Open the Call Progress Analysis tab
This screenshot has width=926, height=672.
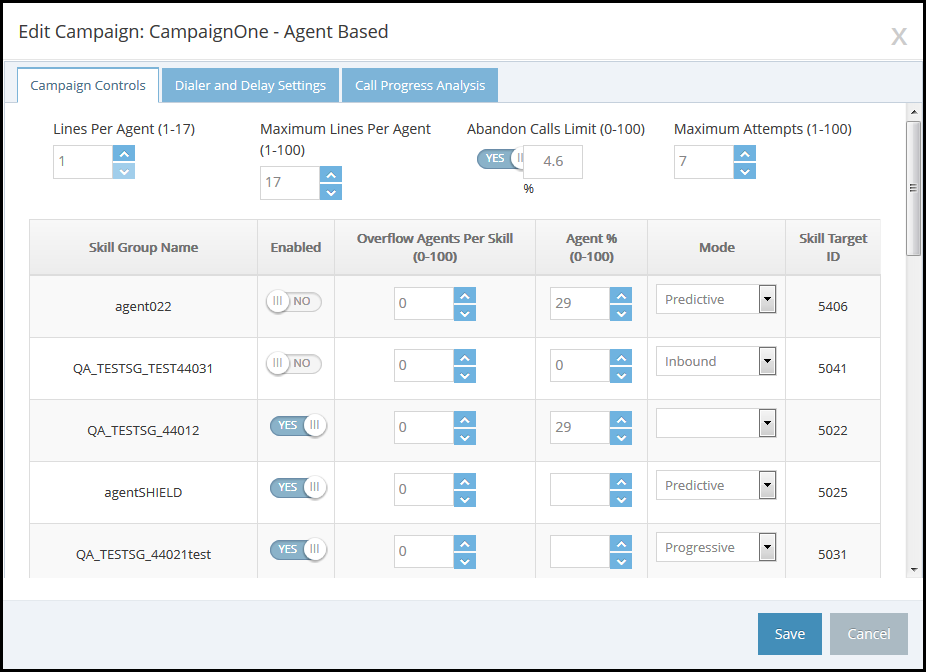(x=420, y=85)
